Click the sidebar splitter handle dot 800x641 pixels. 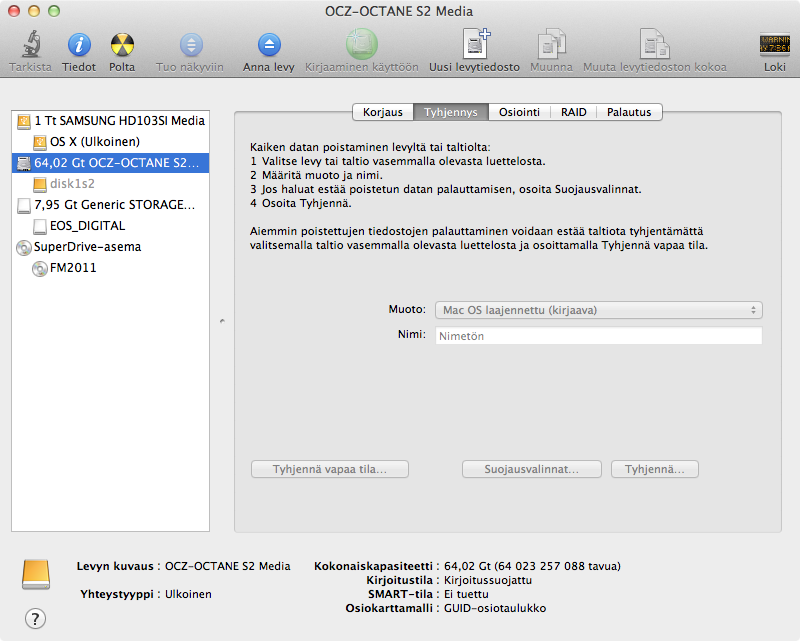click(x=222, y=321)
